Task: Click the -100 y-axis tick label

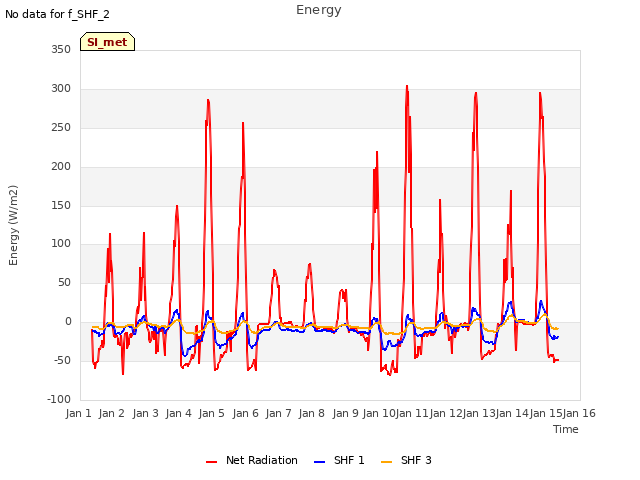Action: (x=59, y=399)
